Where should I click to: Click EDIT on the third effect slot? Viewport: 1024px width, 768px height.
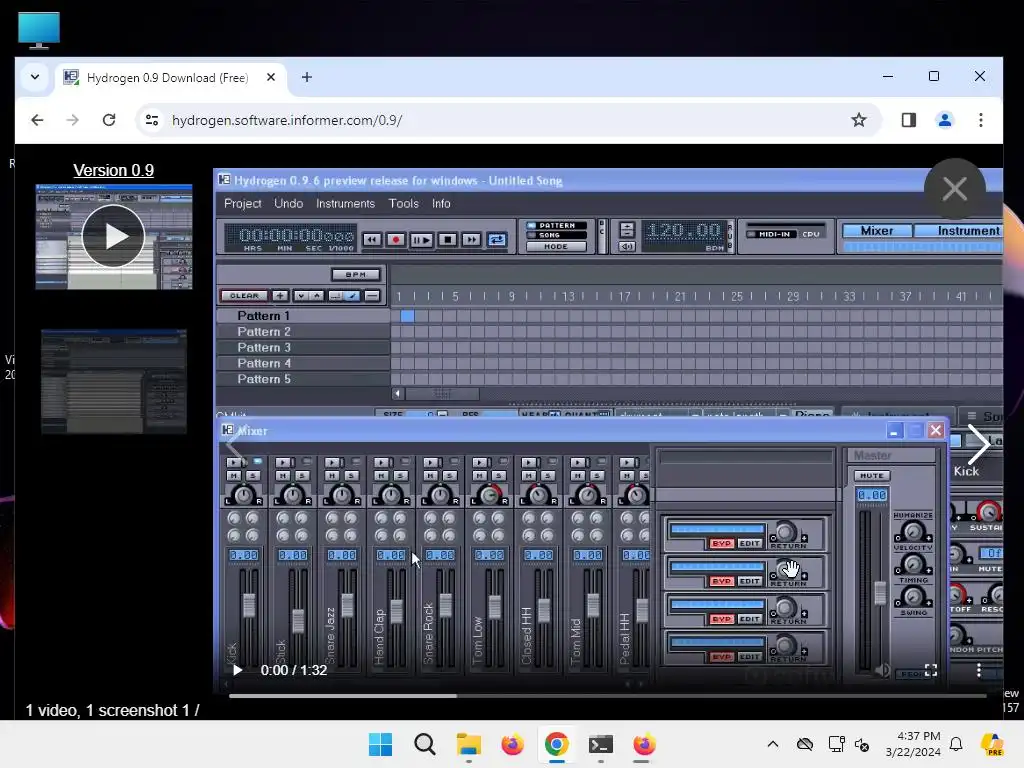750,619
